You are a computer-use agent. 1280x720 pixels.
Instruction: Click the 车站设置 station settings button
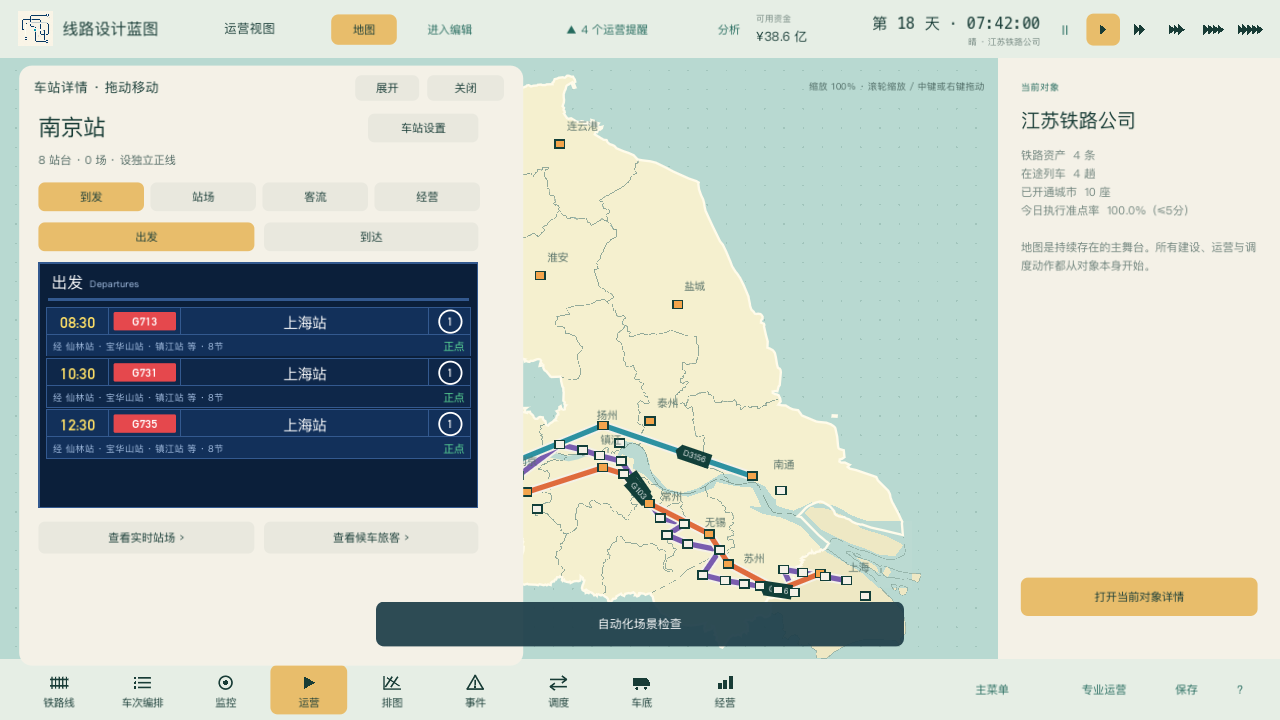pyautogui.click(x=423, y=128)
